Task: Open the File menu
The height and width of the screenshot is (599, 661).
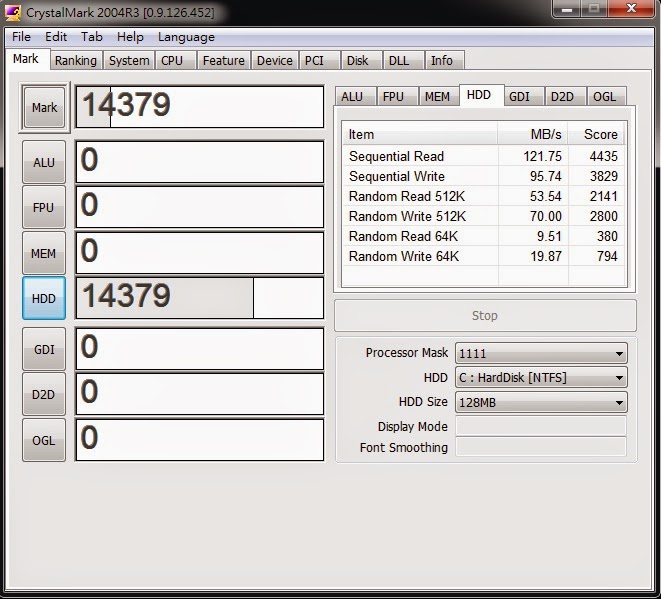Action: coord(21,37)
